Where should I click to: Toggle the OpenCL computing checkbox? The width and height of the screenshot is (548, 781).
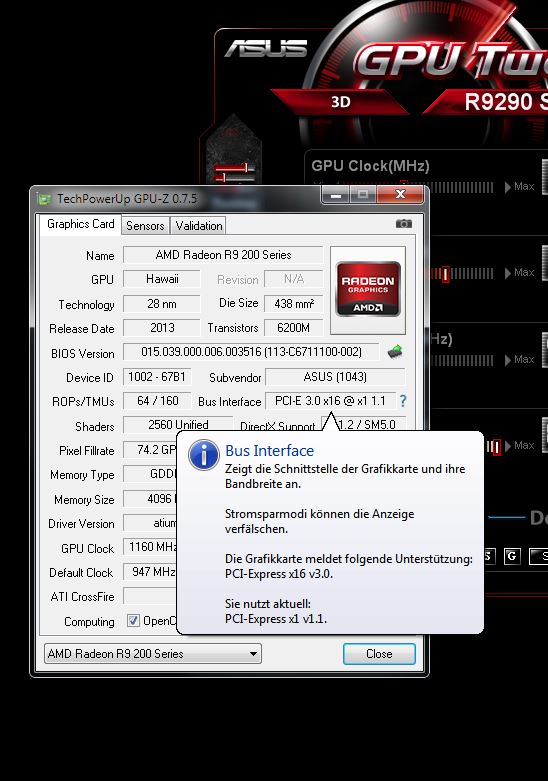tap(133, 621)
